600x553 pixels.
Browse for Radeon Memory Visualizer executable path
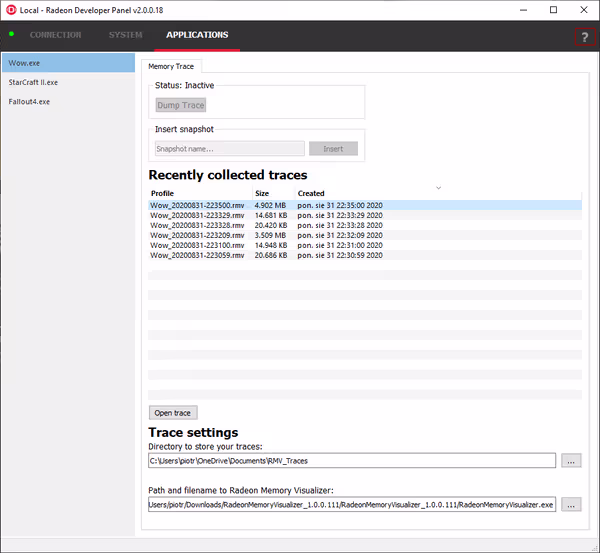coord(571,505)
